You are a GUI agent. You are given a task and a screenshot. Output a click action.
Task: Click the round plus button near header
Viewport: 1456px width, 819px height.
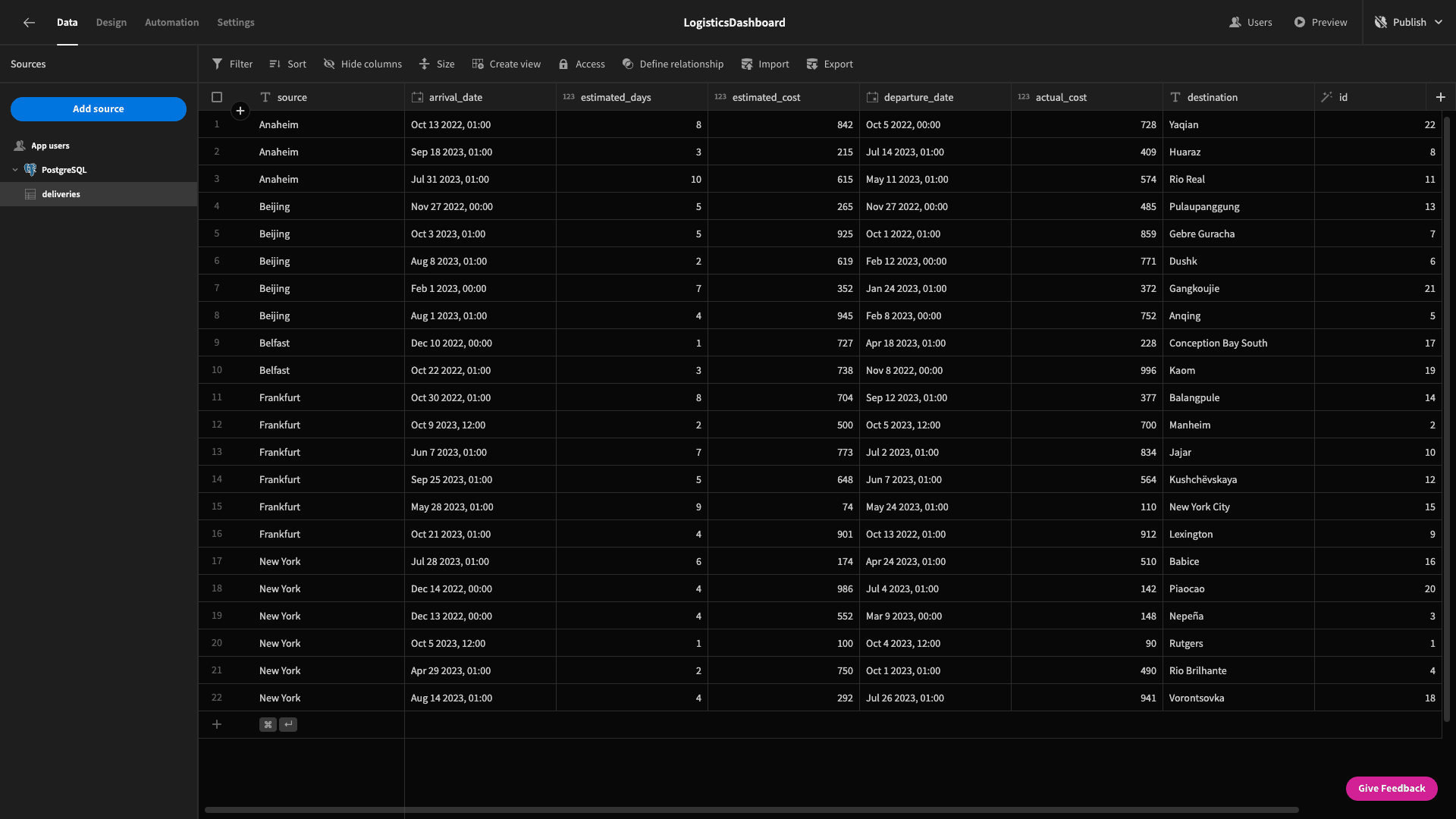(x=240, y=111)
